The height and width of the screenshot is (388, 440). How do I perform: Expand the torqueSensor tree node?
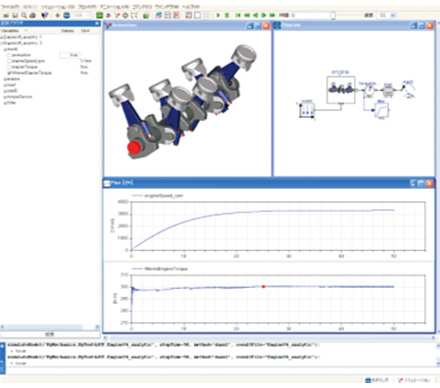click(5, 97)
